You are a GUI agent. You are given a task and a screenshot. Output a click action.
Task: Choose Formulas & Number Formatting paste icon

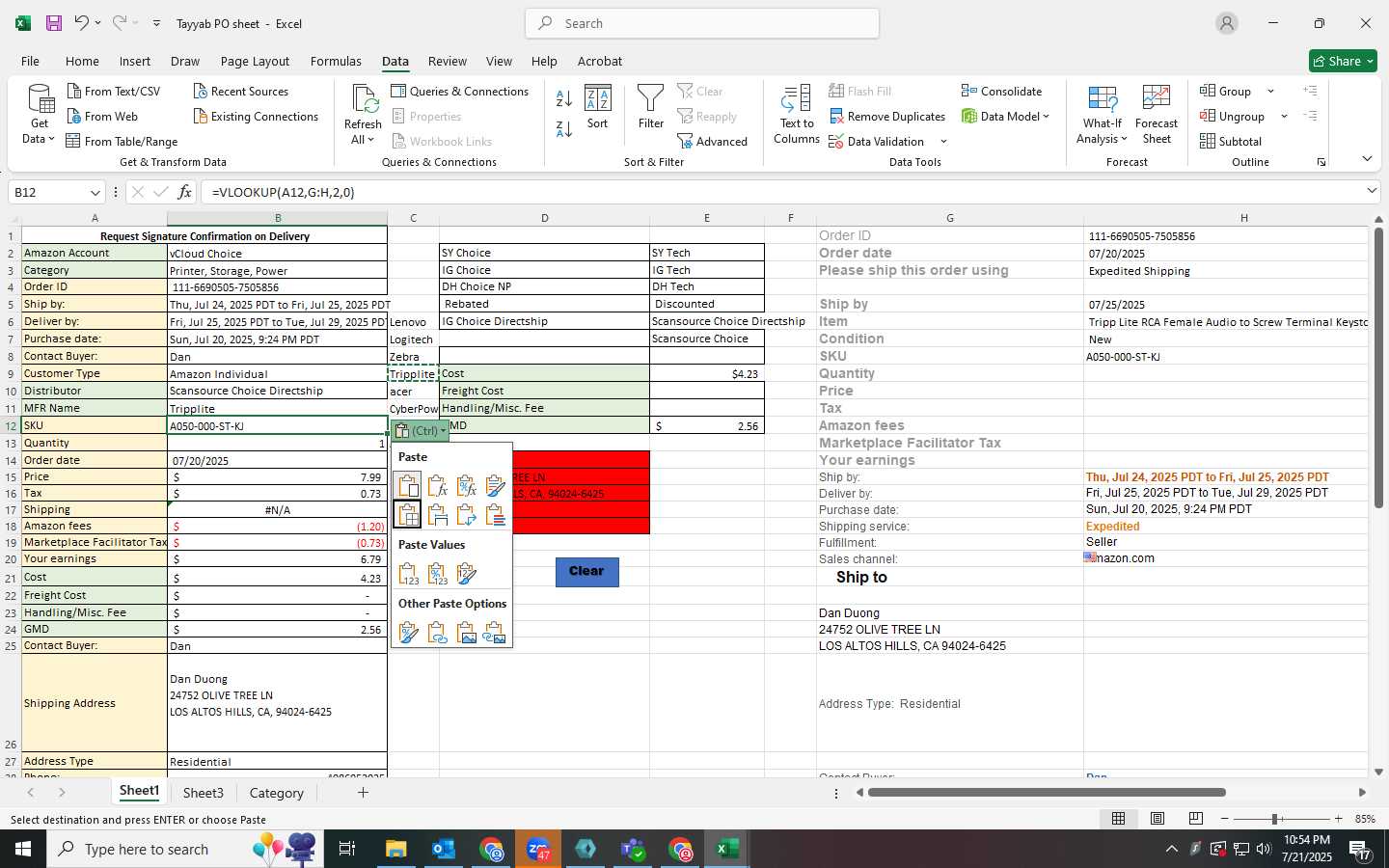coord(466,485)
